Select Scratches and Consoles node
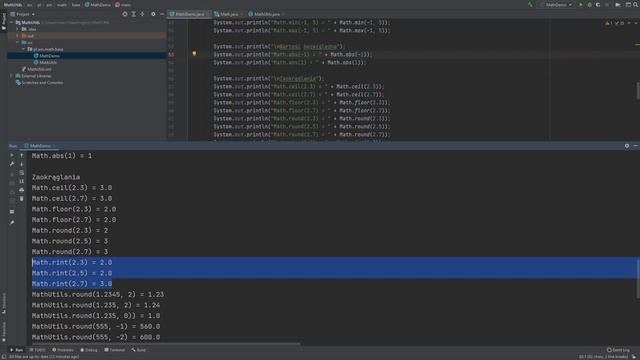640x360 pixels. coord(39,82)
